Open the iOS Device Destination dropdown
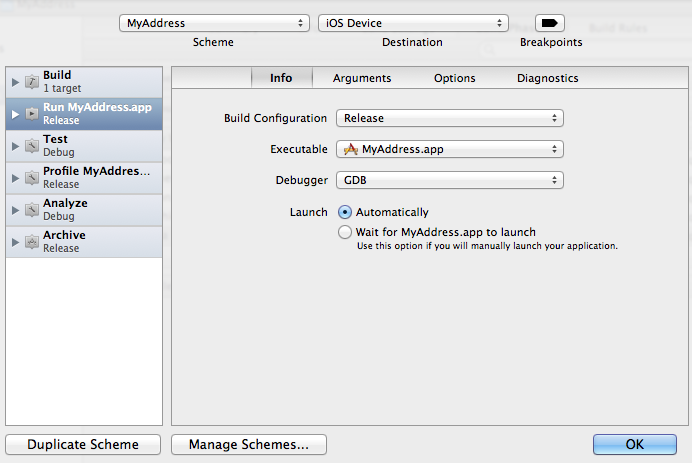This screenshot has height=463, width=692. 413,23
